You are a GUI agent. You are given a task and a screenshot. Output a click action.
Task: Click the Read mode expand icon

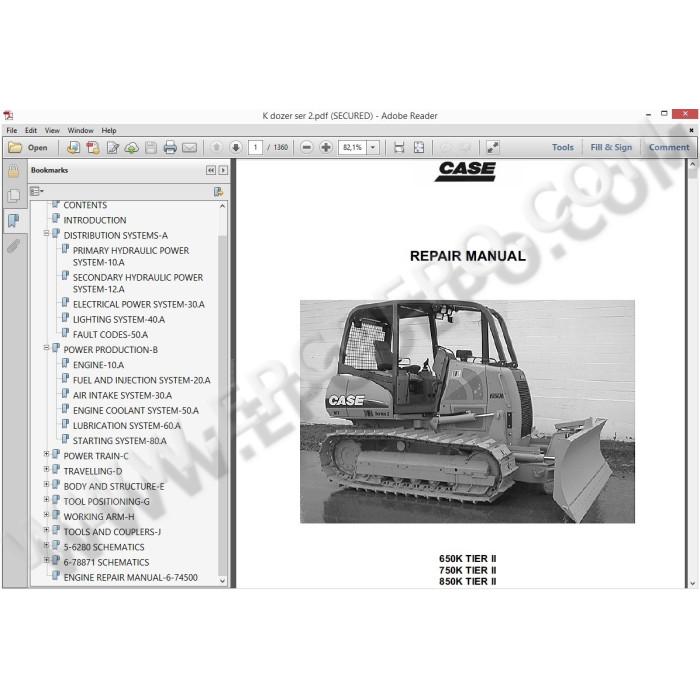(x=492, y=147)
